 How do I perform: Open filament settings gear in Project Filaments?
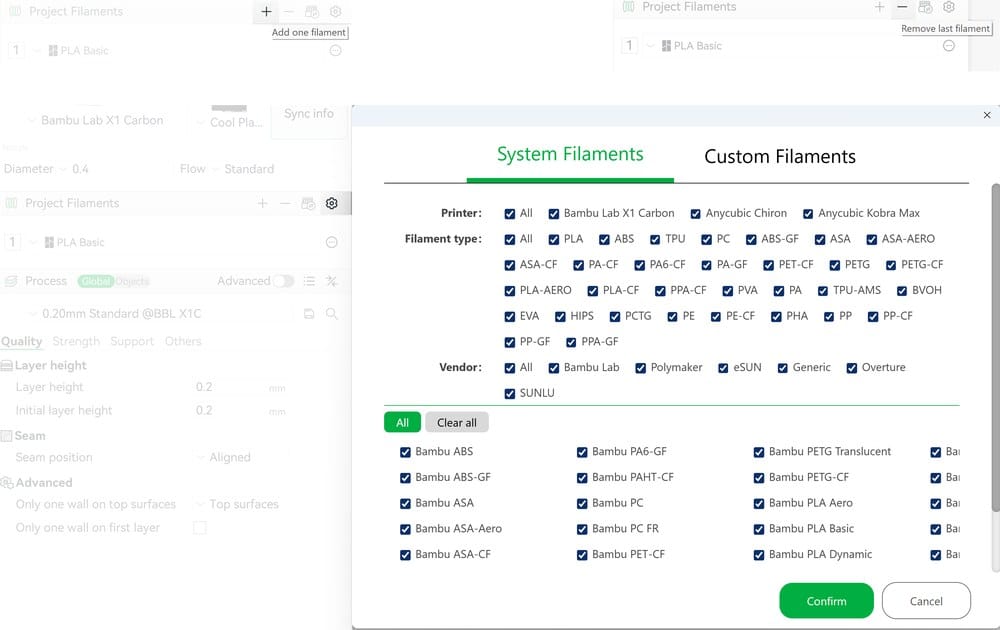click(x=332, y=203)
